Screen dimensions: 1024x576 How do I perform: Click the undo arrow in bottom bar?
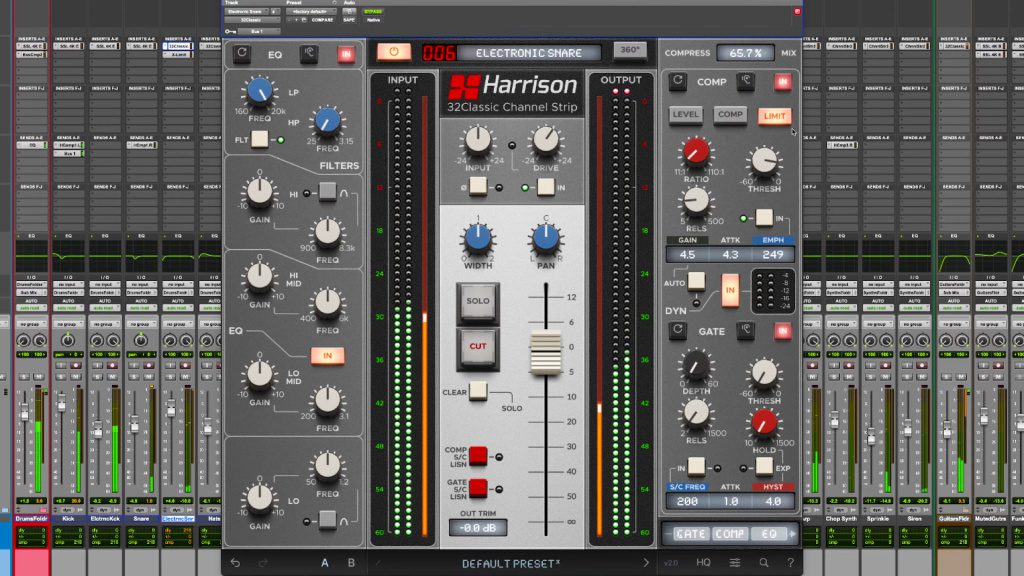pyautogui.click(x=235, y=563)
